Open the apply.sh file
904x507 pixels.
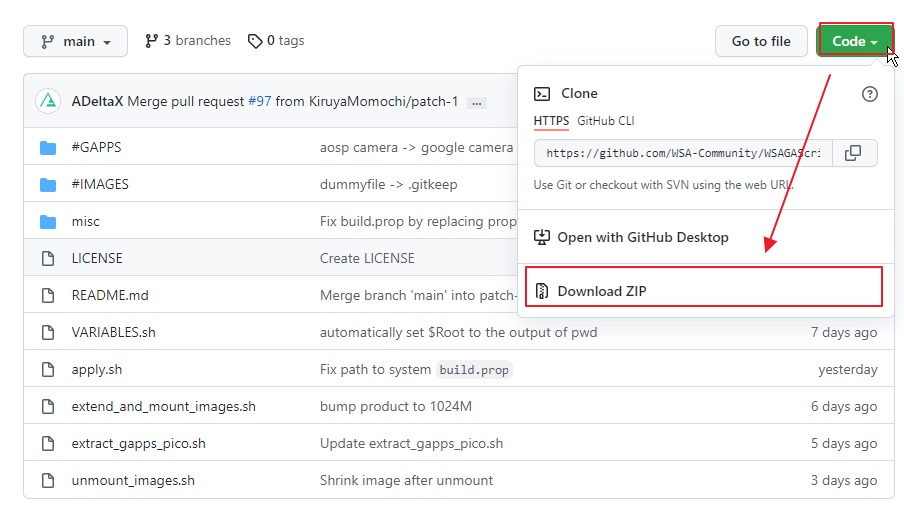click(97, 369)
